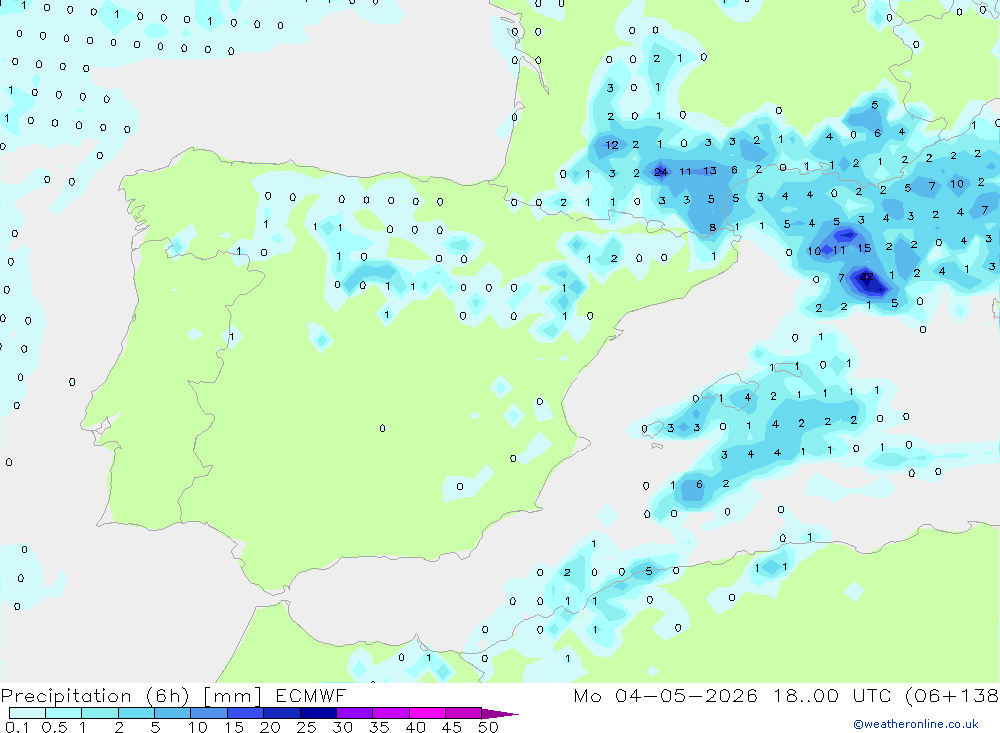This screenshot has width=1000, height=733.
Task: Pick the 10–15 mm legend color segment
Action: click(x=209, y=713)
